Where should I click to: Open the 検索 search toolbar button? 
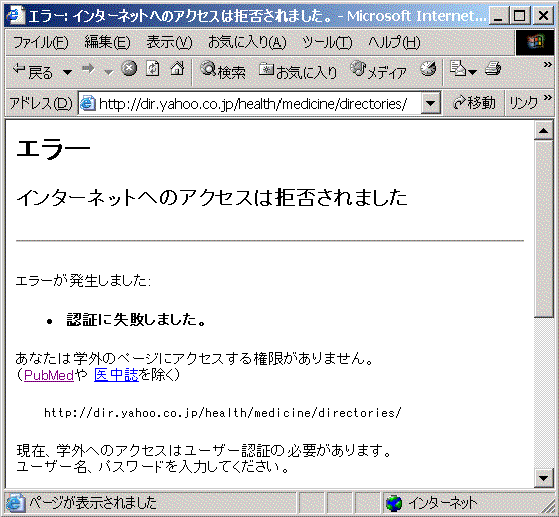[223, 70]
